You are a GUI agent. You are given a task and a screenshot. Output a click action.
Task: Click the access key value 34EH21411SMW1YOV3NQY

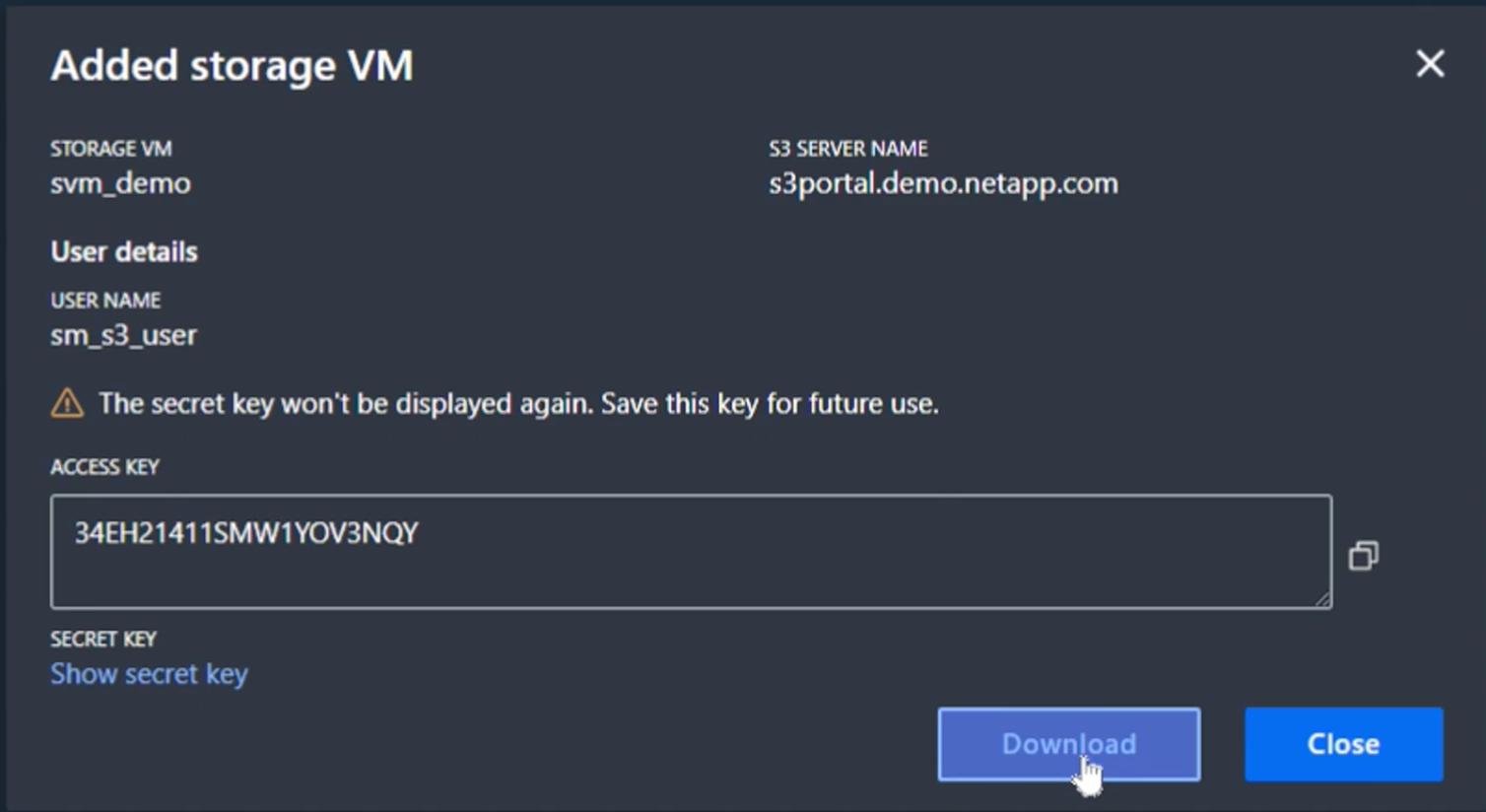pos(246,533)
